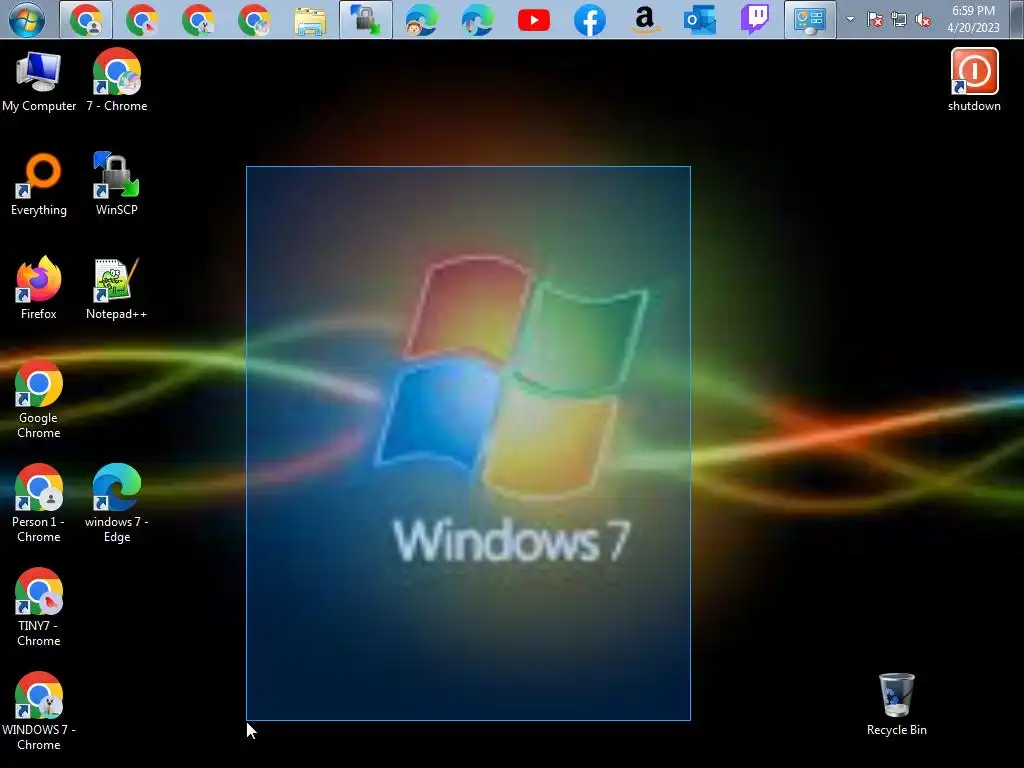The width and height of the screenshot is (1024, 768).
Task: Open Outlook from the taskbar
Action: coord(700,20)
